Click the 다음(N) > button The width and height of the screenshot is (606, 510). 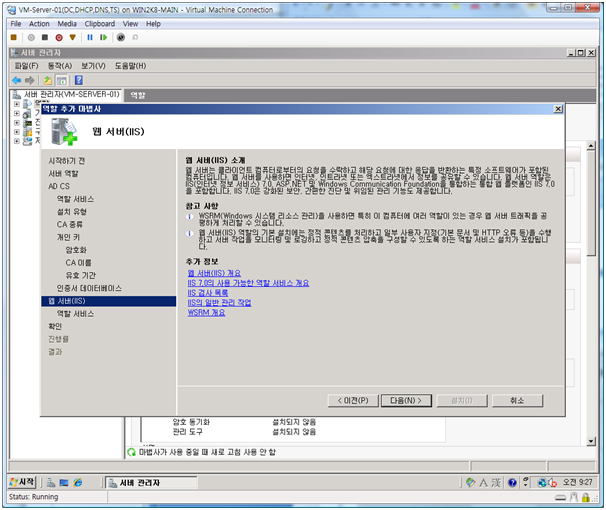point(406,401)
